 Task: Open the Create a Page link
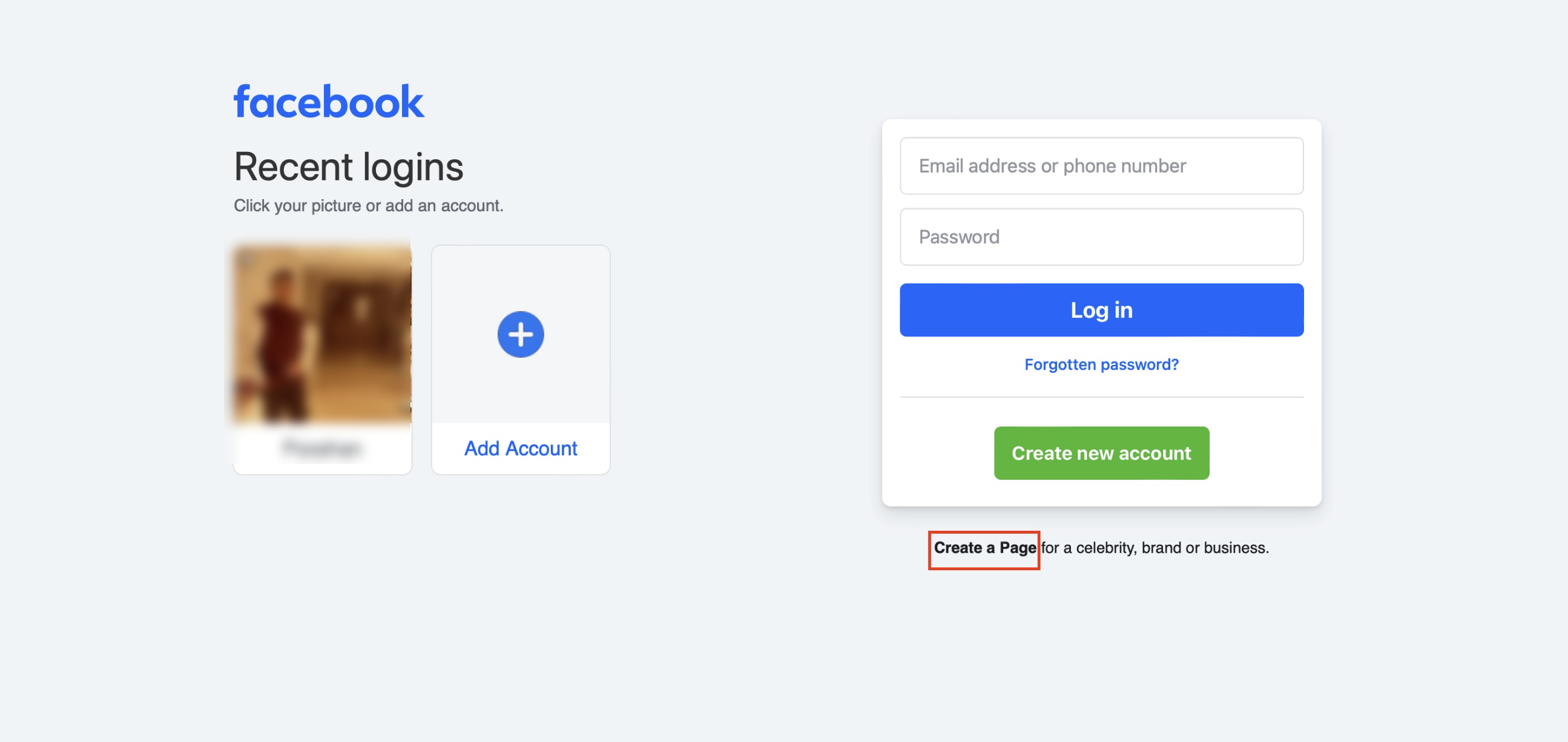pyautogui.click(x=985, y=548)
